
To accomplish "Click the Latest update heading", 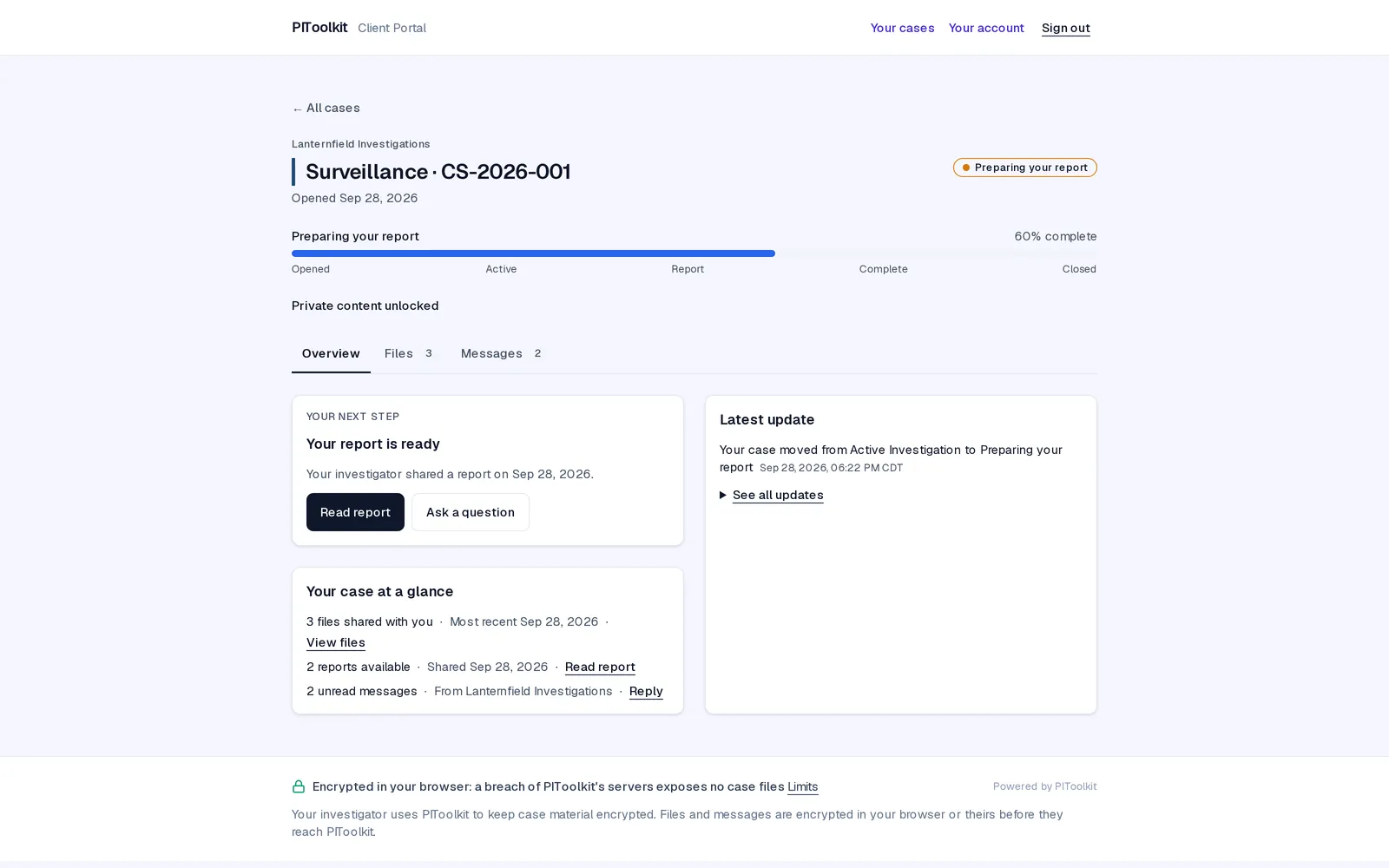I will click(x=767, y=419).
